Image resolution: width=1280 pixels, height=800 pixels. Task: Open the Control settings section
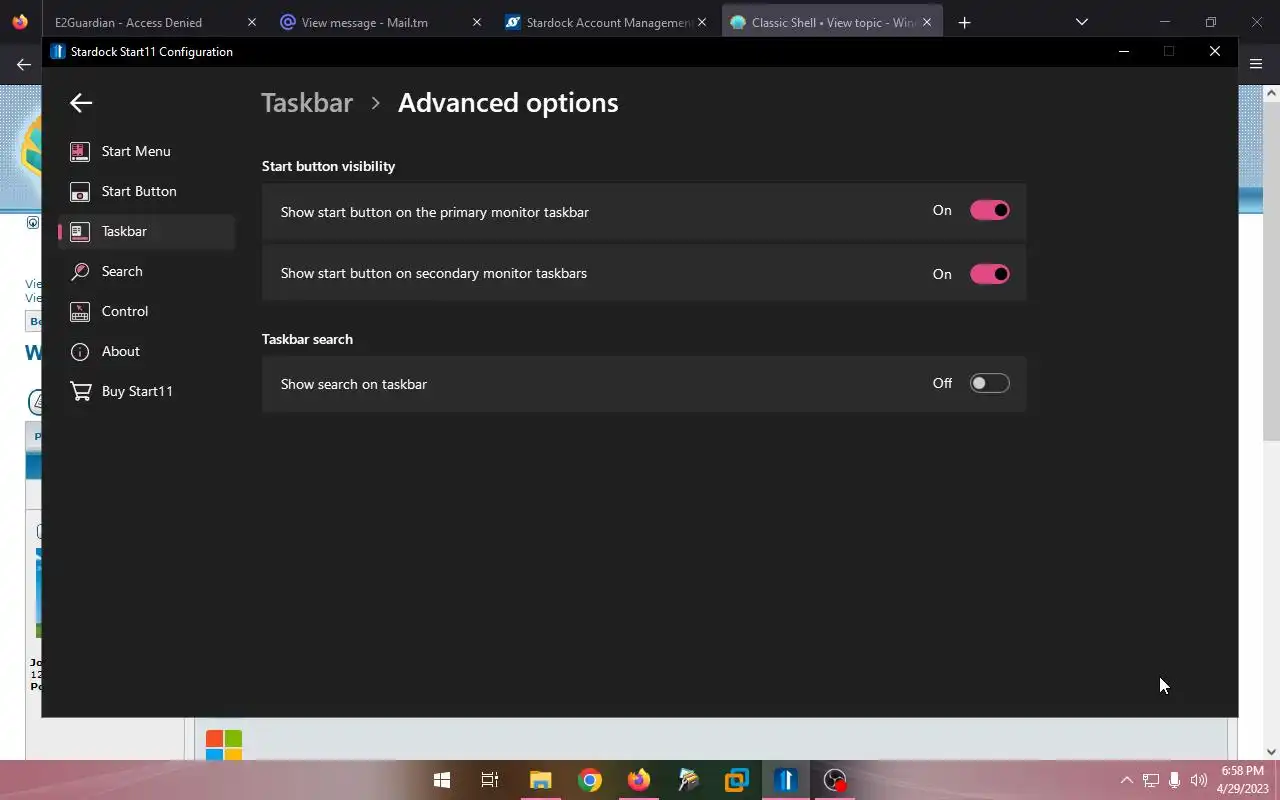point(147,311)
